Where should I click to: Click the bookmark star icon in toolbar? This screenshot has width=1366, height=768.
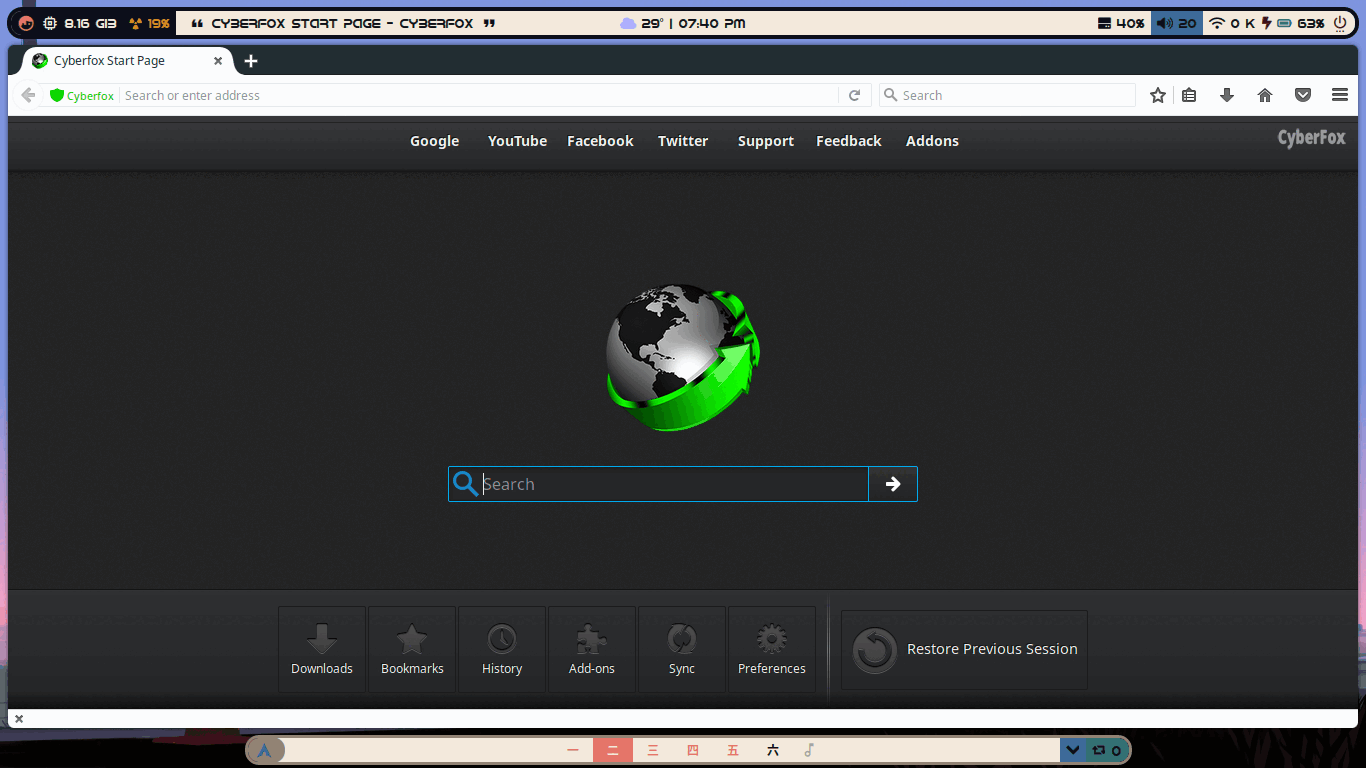[x=1158, y=95]
